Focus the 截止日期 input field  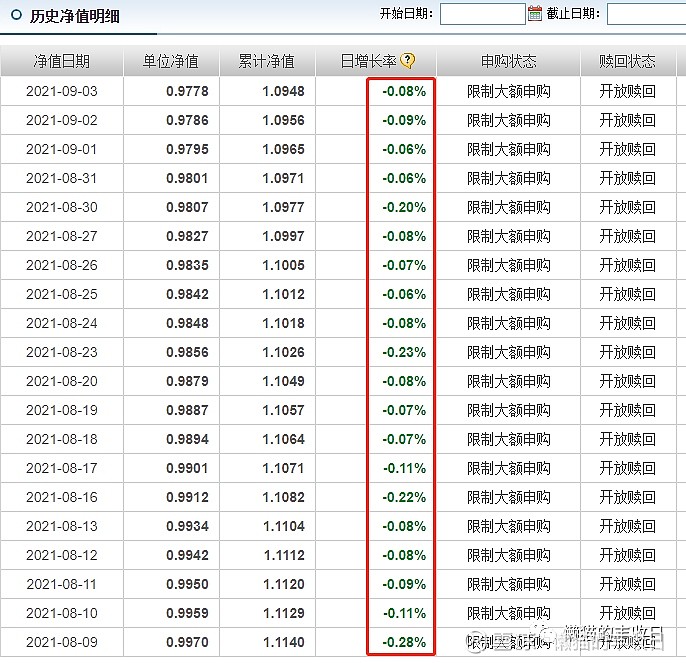[647, 14]
